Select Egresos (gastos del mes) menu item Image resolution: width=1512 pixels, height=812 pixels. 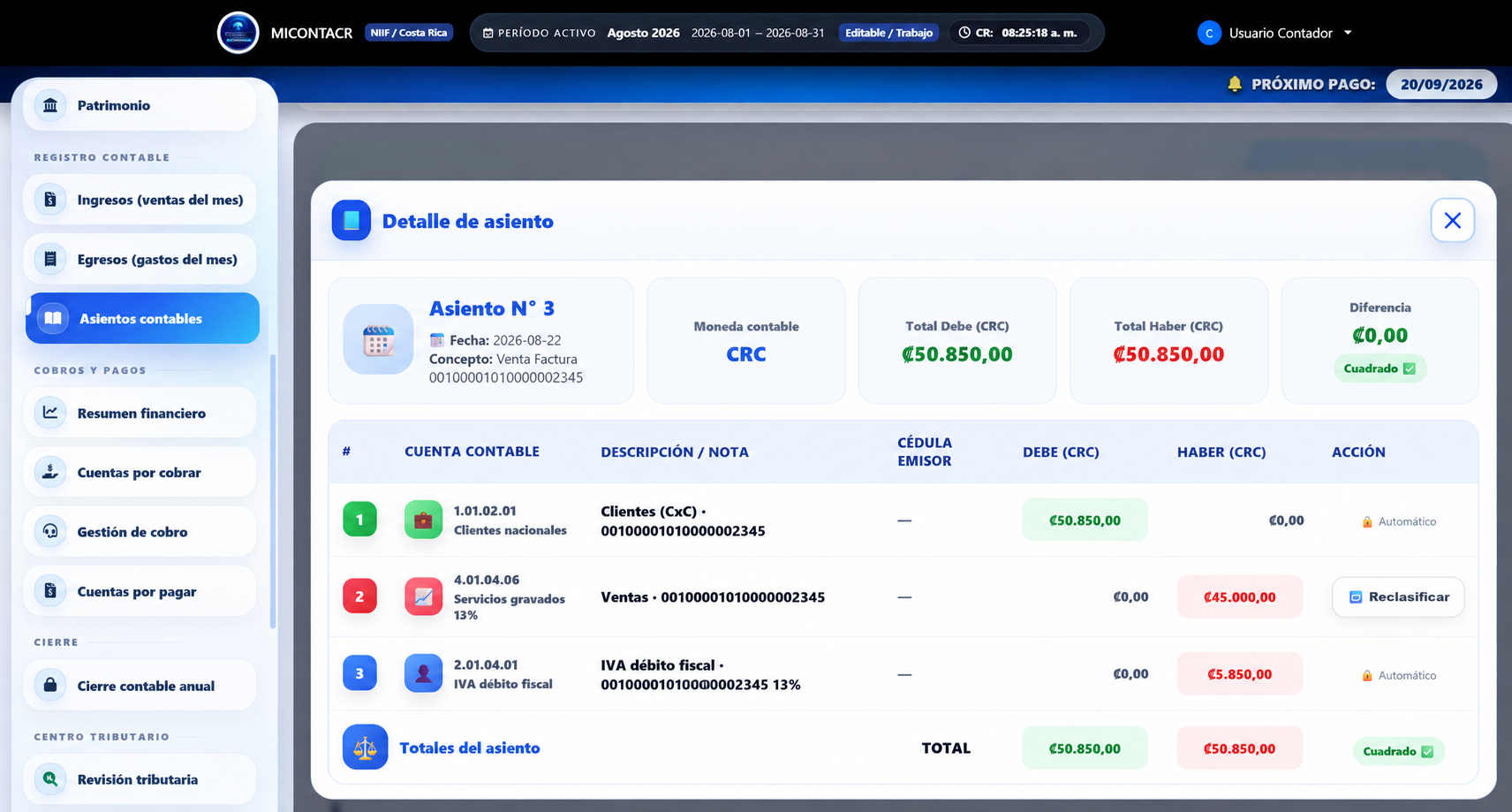tap(140, 259)
